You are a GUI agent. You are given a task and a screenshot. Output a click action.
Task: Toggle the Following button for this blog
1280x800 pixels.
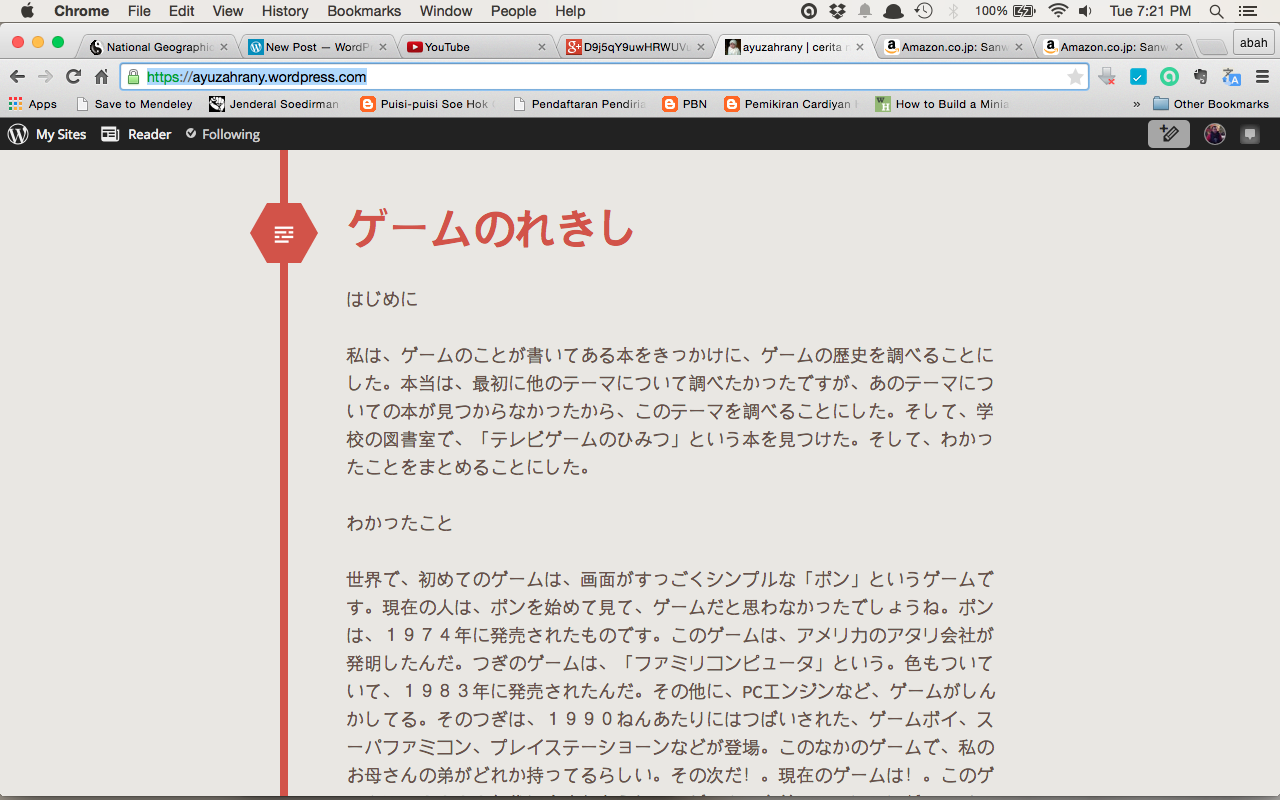(x=222, y=134)
